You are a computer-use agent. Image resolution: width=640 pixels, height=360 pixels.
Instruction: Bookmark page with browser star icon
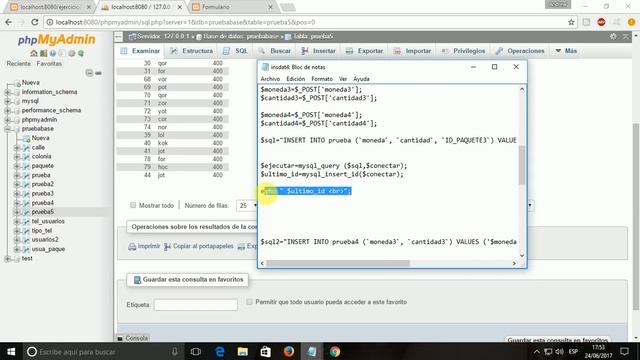pyautogui.click(x=571, y=22)
